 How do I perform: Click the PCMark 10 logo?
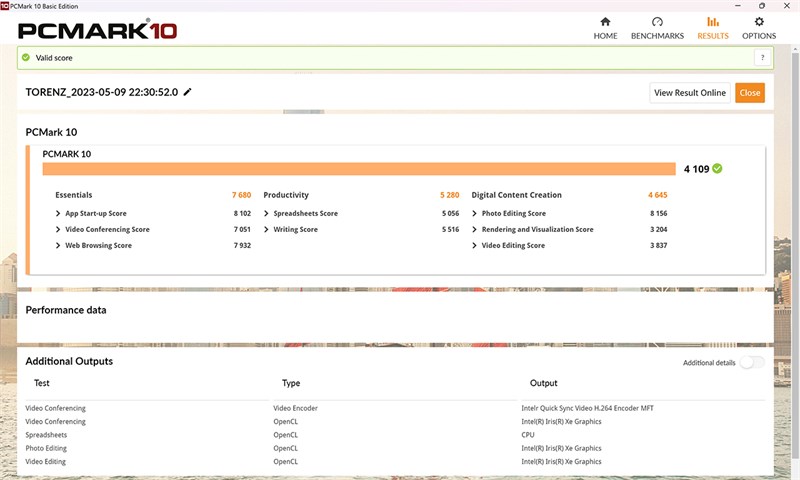(97, 31)
